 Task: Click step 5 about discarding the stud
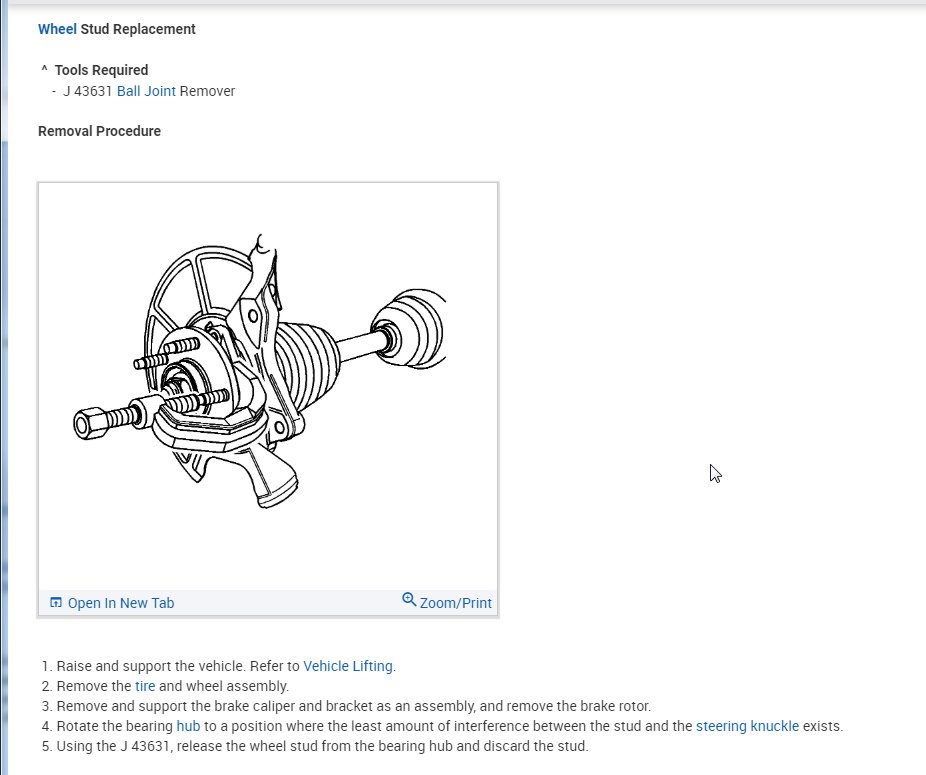click(x=315, y=746)
